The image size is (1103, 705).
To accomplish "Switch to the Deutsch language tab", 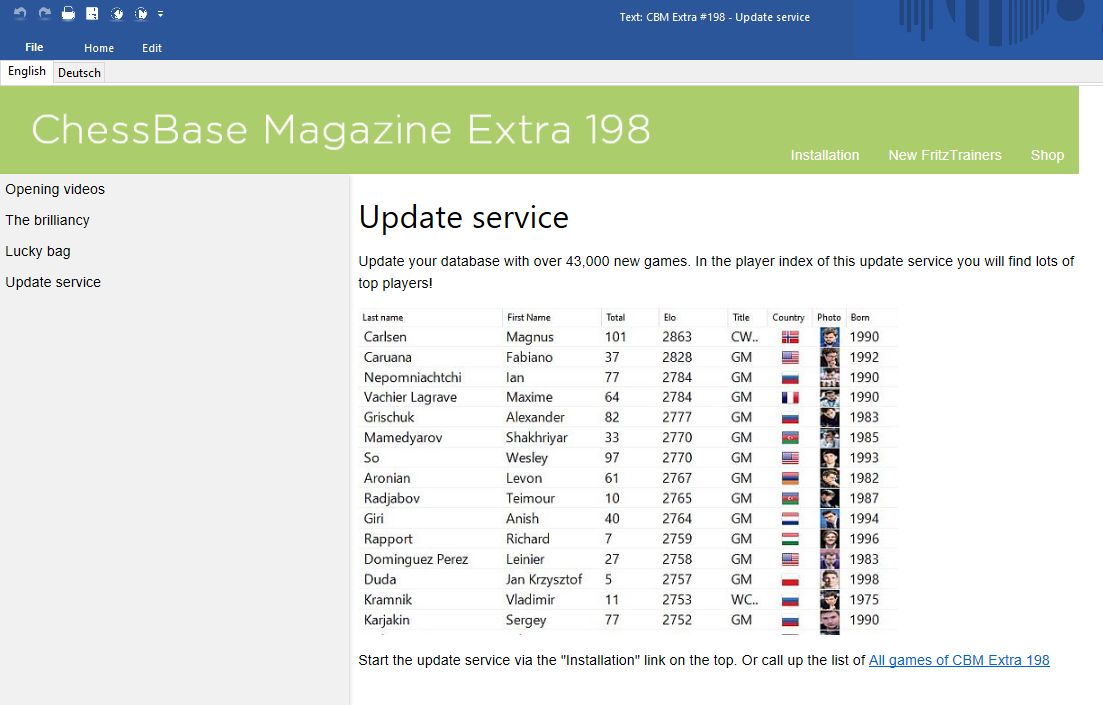I will point(79,72).
